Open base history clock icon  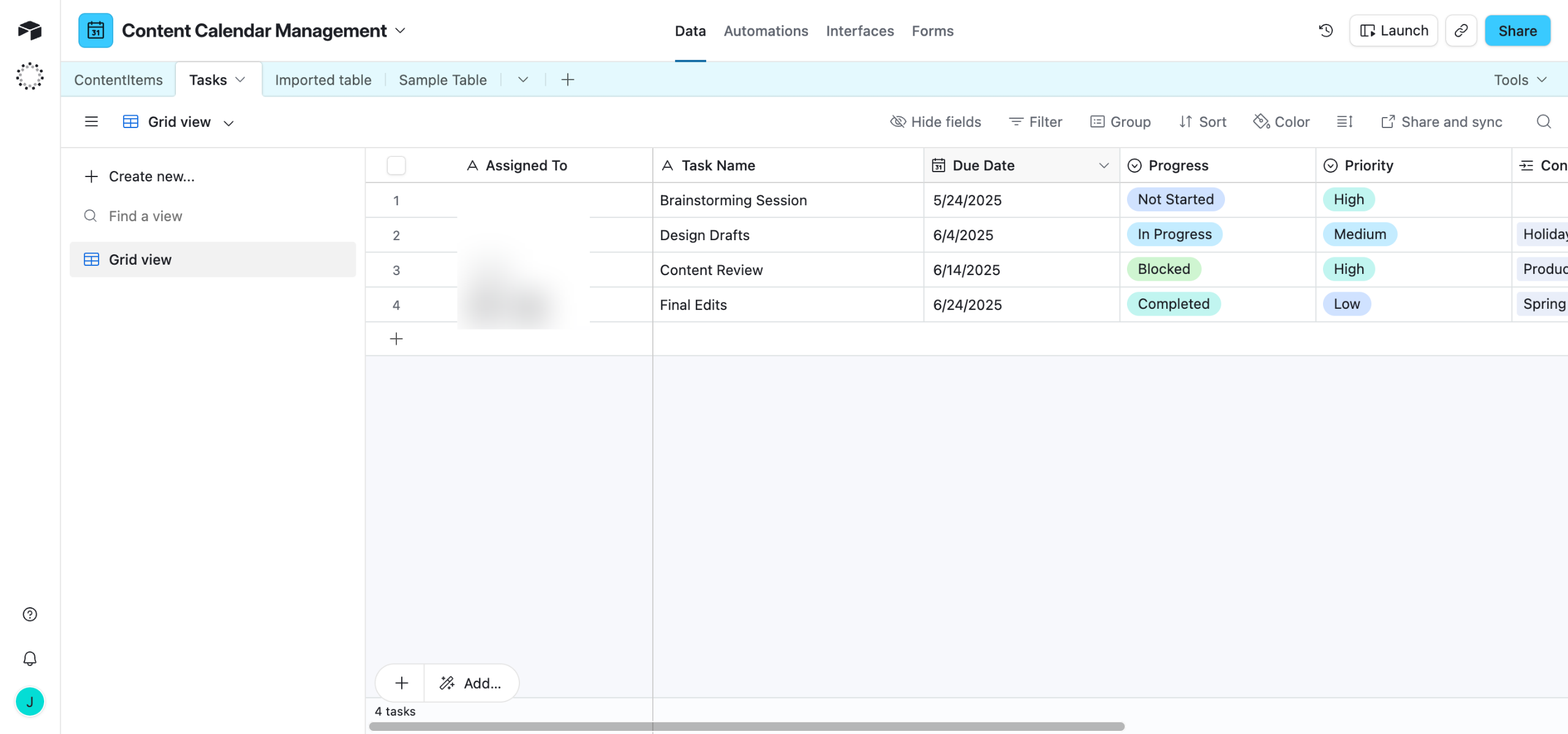(x=1326, y=31)
